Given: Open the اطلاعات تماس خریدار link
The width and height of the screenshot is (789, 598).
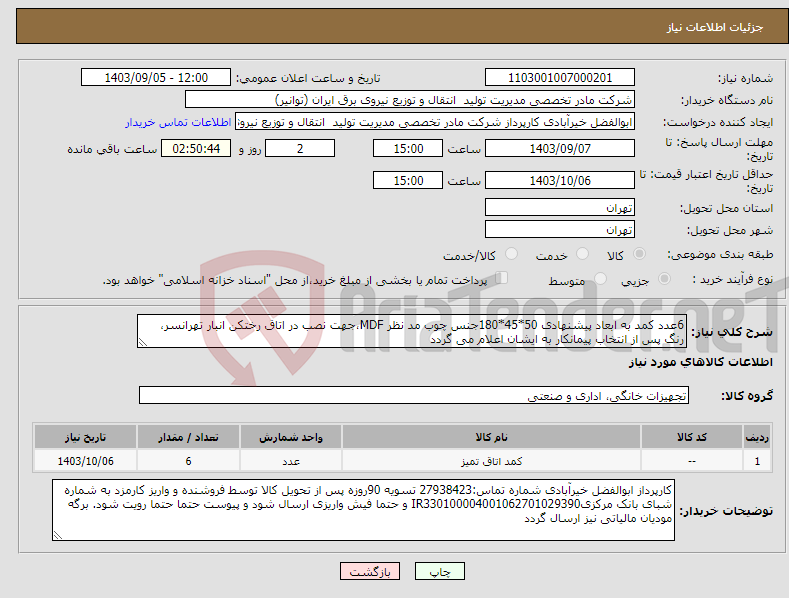Looking at the screenshot, I should click(178, 122).
